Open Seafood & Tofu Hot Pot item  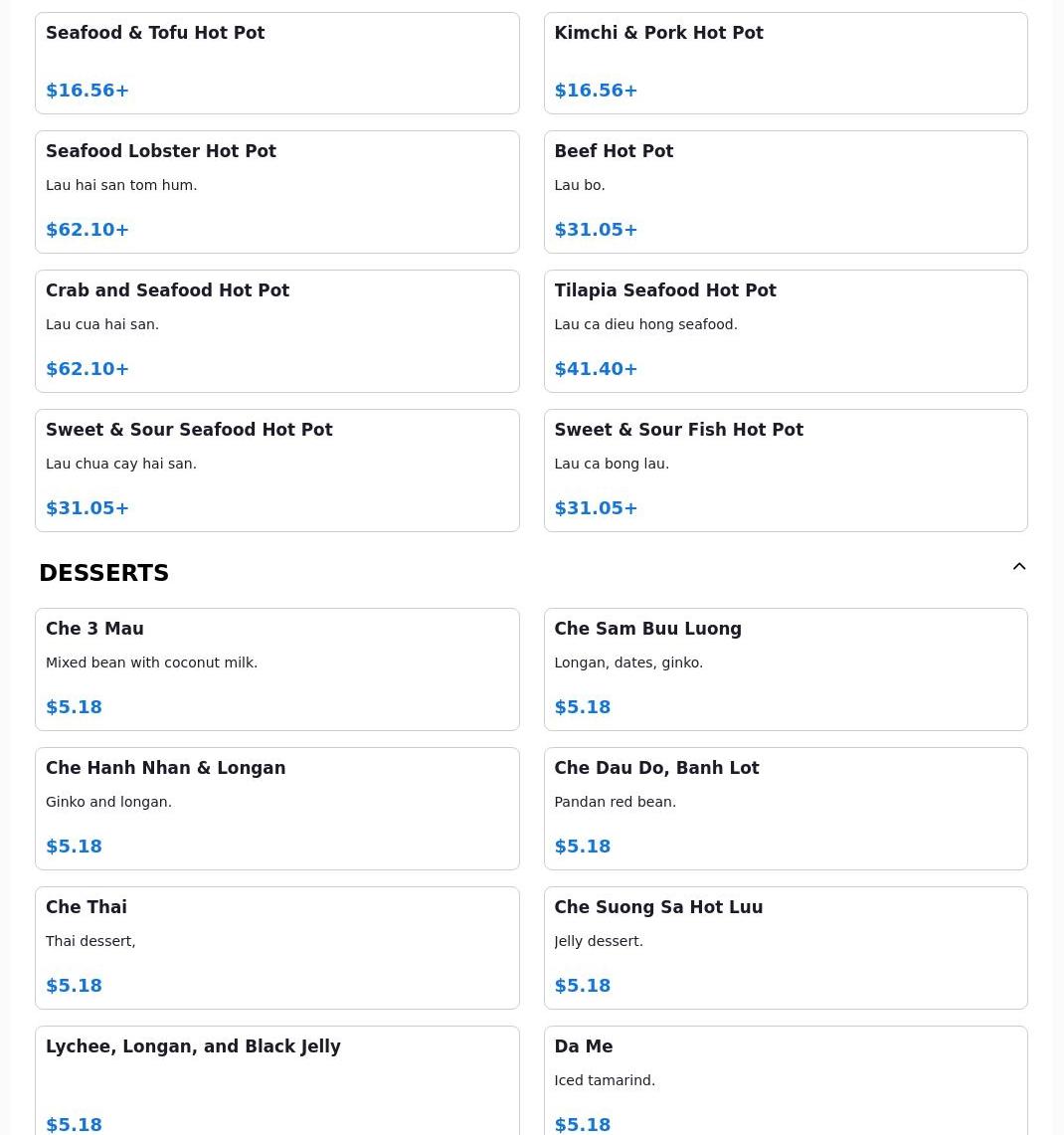click(x=277, y=63)
